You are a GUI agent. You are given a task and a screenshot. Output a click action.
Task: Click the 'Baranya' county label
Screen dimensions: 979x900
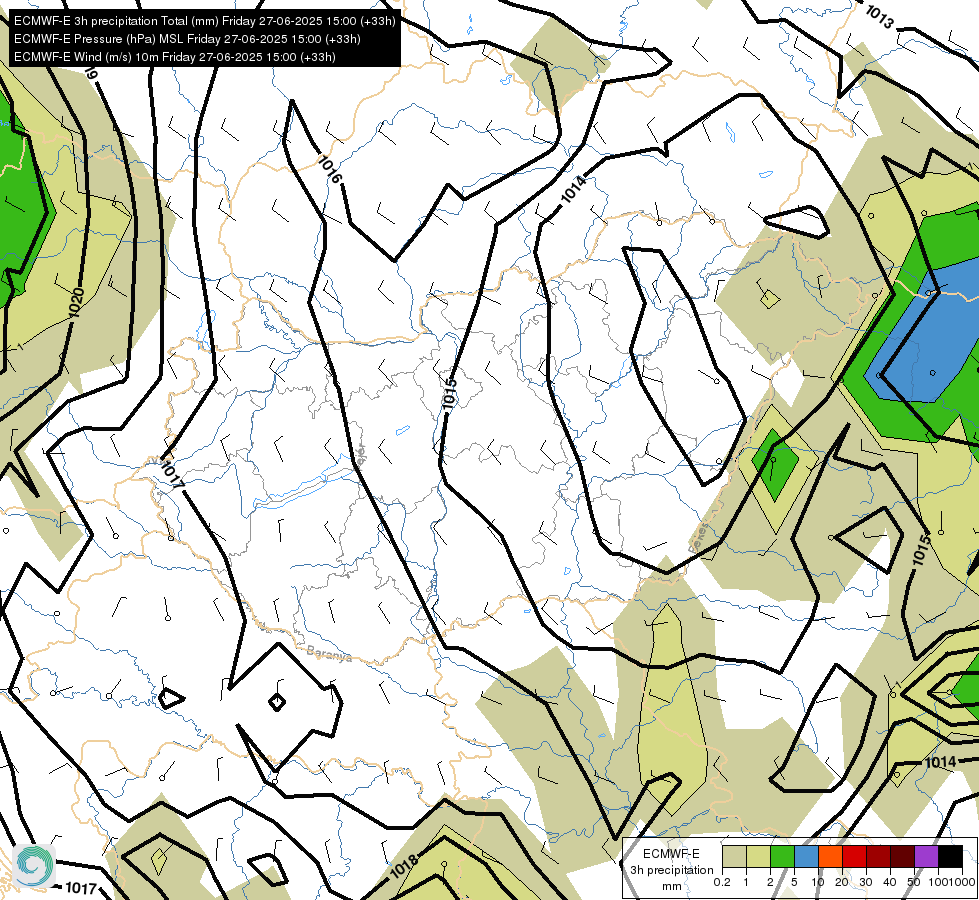pos(329,653)
